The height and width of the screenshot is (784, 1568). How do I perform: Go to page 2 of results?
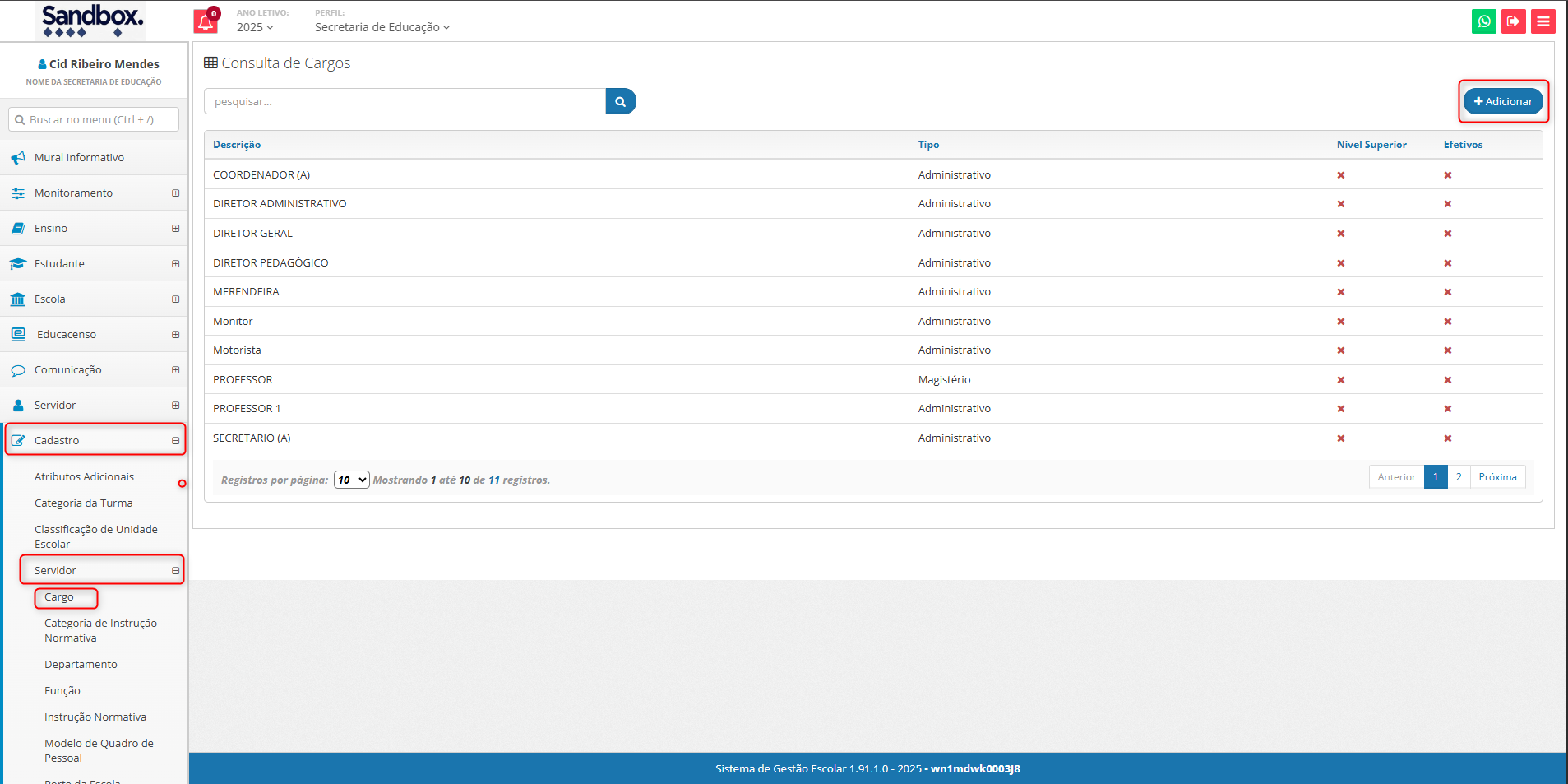pos(1459,477)
